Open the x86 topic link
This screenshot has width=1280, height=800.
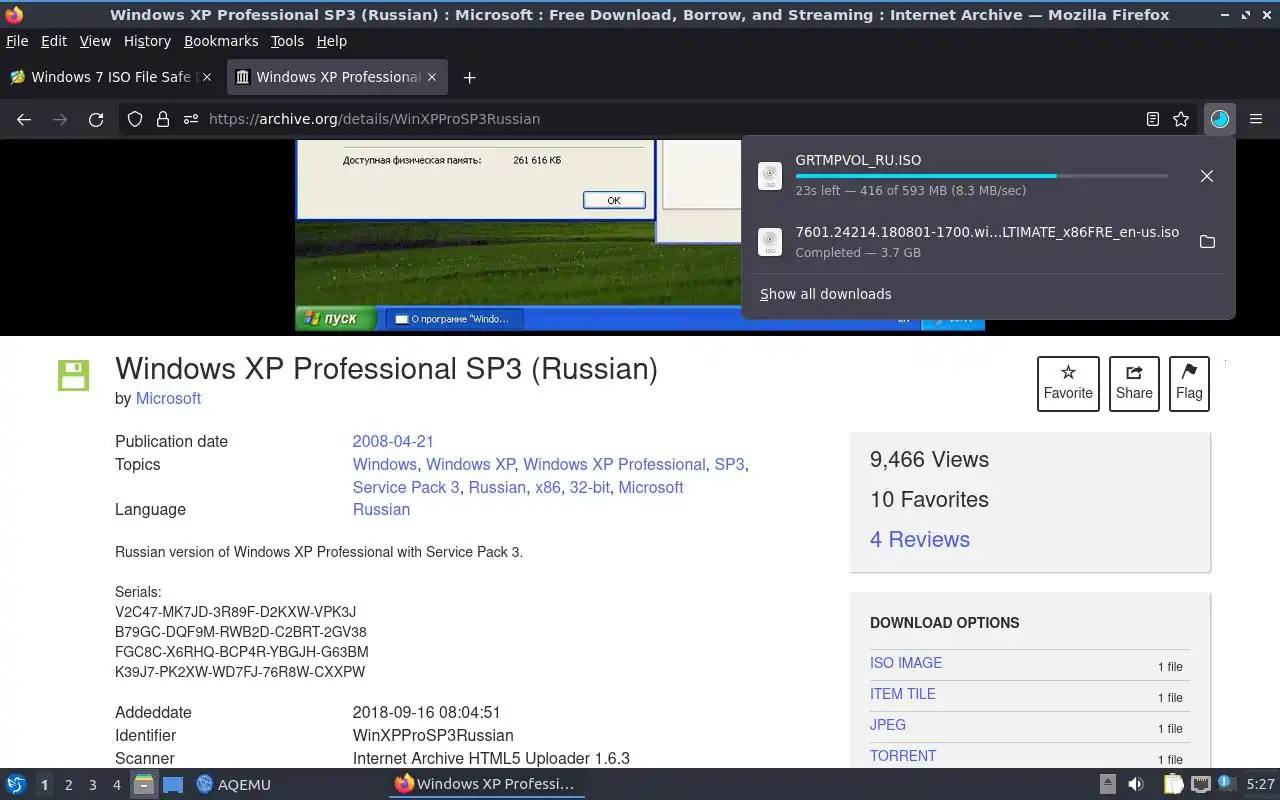tap(548, 487)
